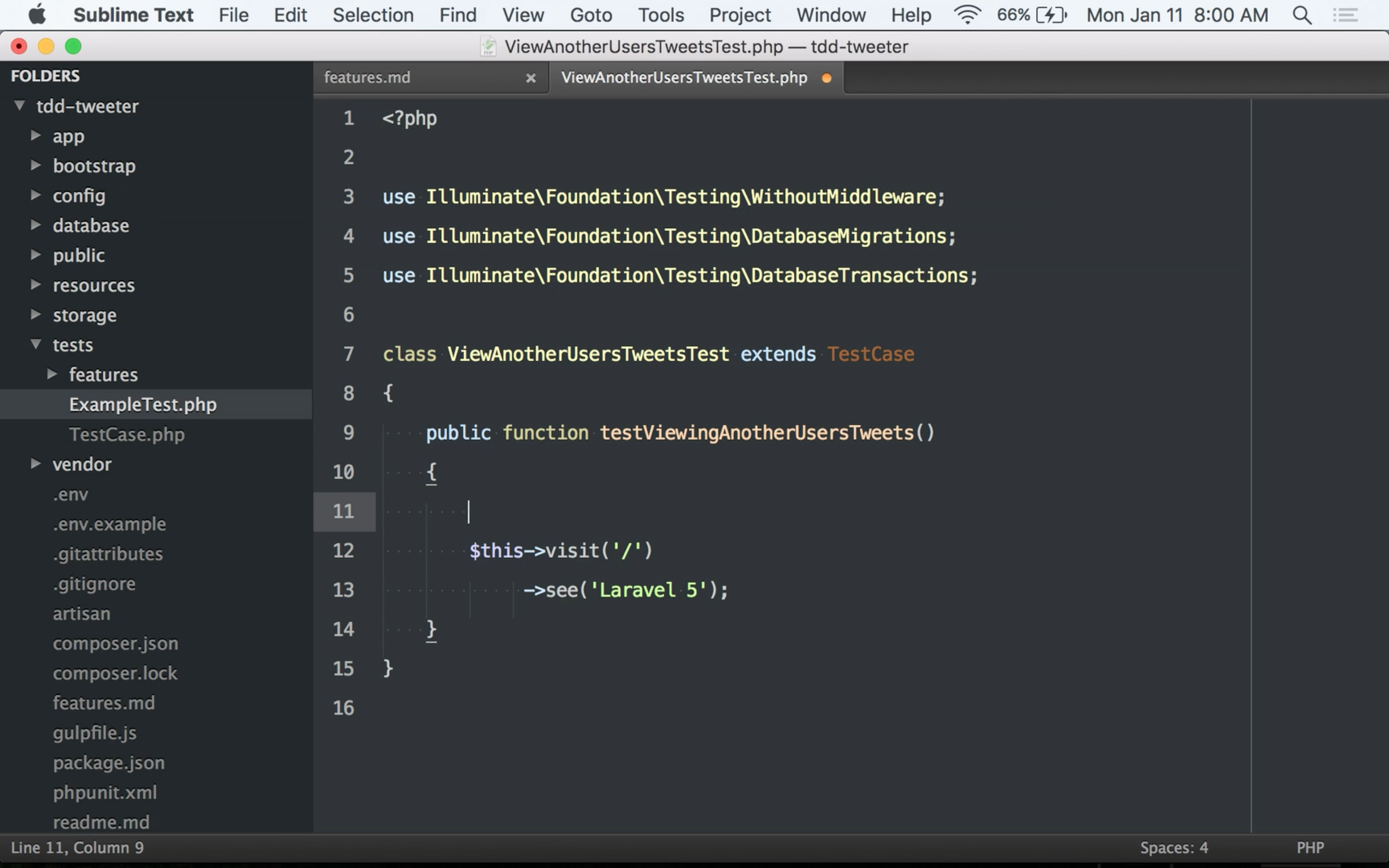Open the Tools menu
1389x868 pixels.
(661, 15)
